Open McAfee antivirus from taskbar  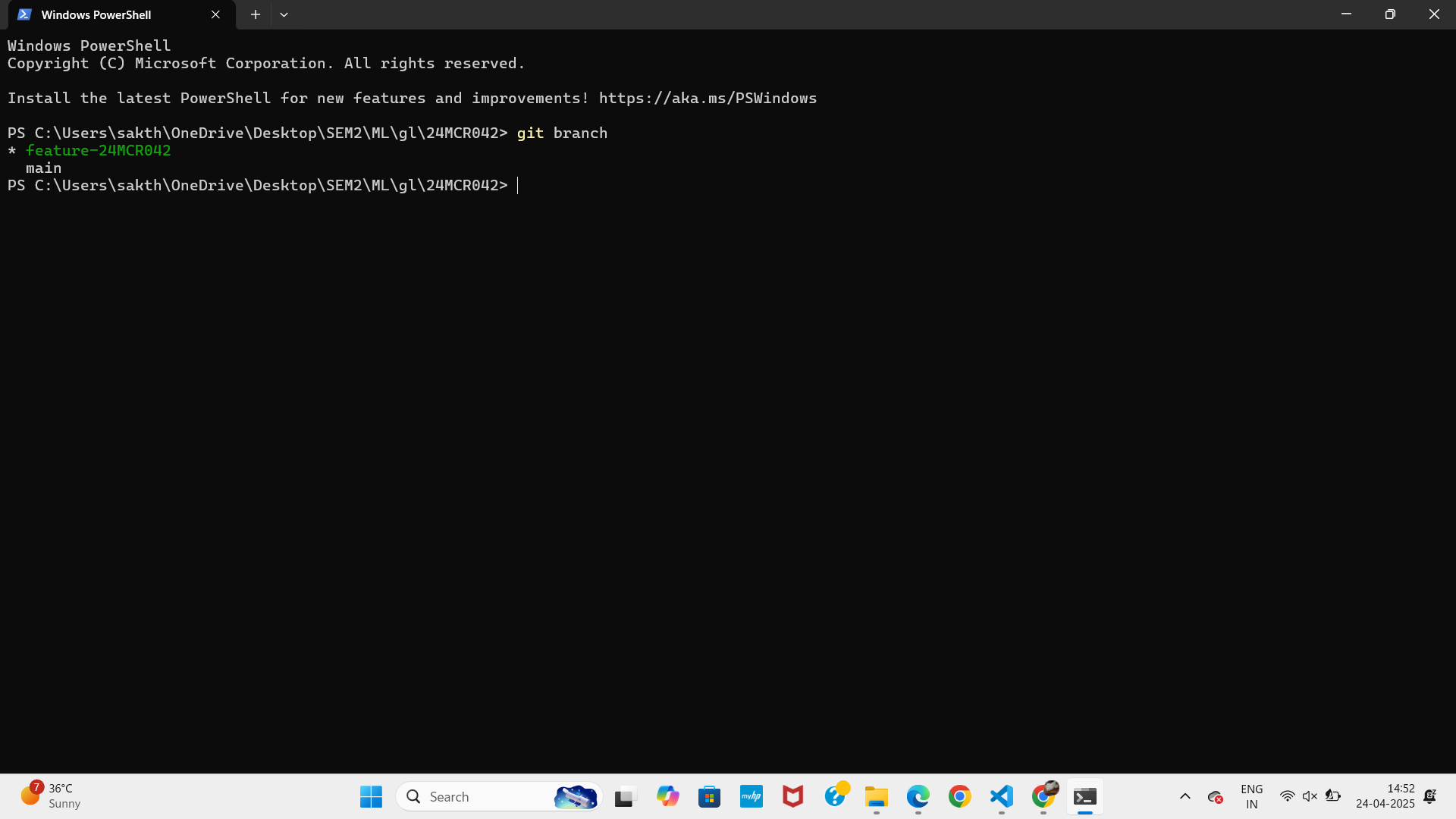point(793,796)
